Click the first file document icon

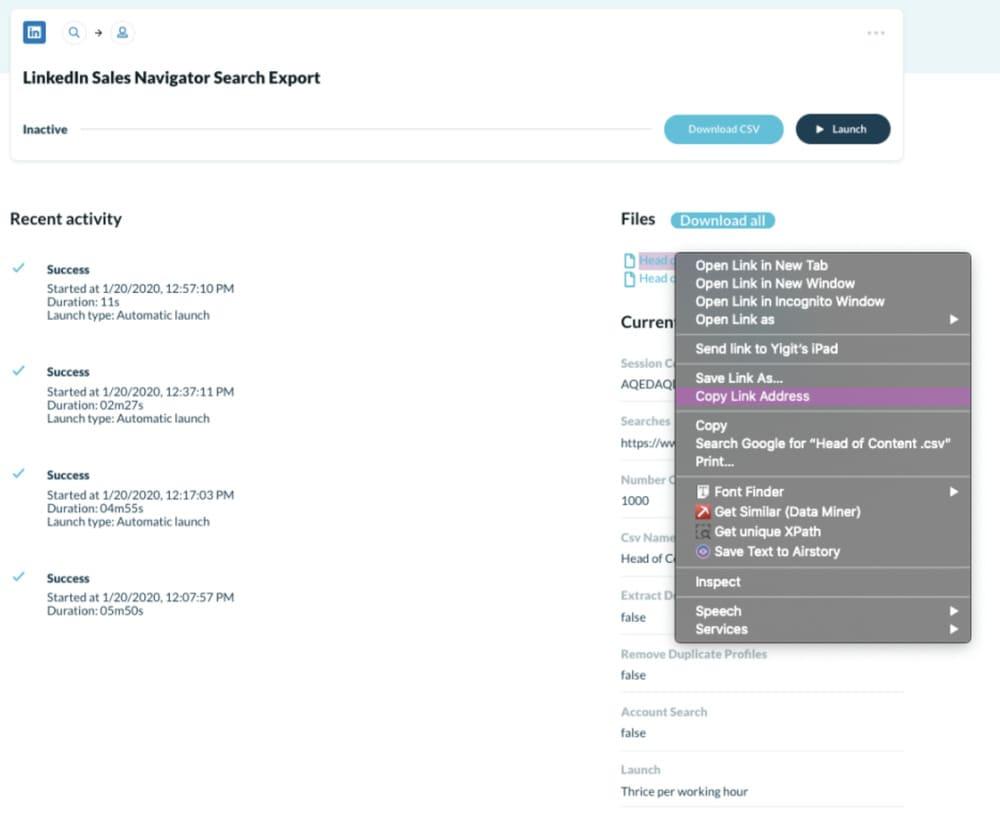click(x=629, y=260)
